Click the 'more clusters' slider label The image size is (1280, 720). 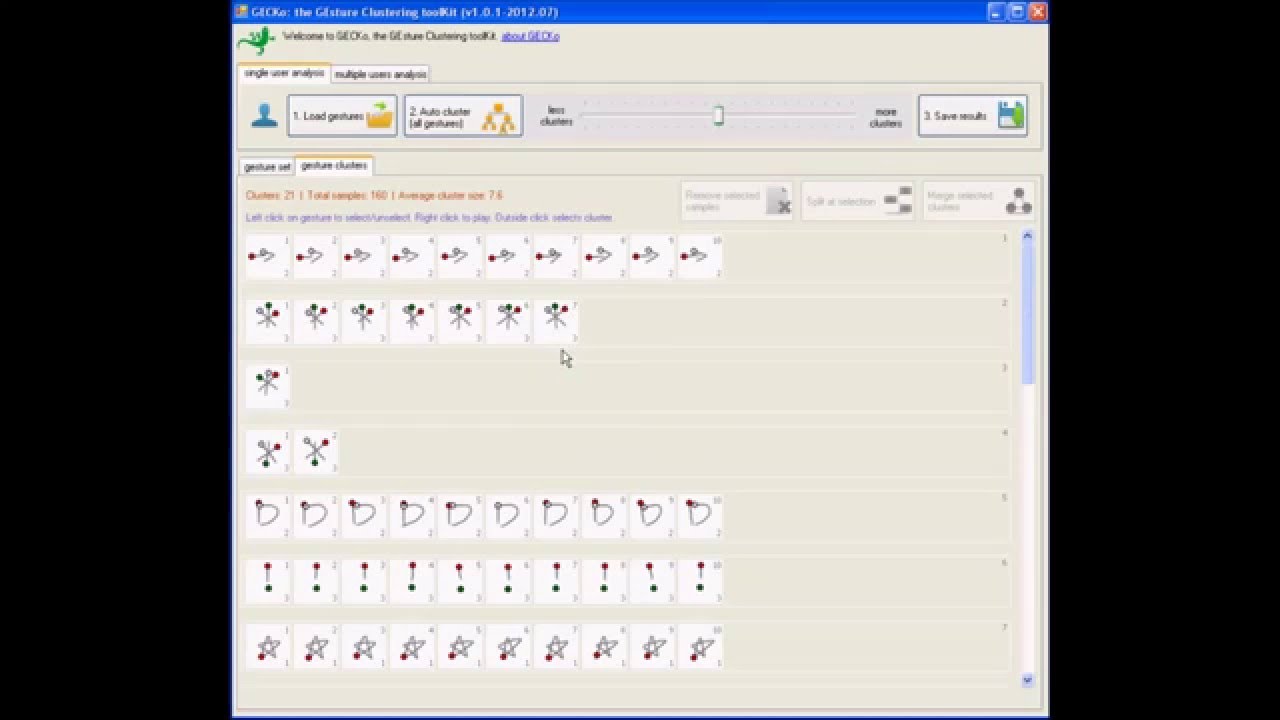[885, 118]
